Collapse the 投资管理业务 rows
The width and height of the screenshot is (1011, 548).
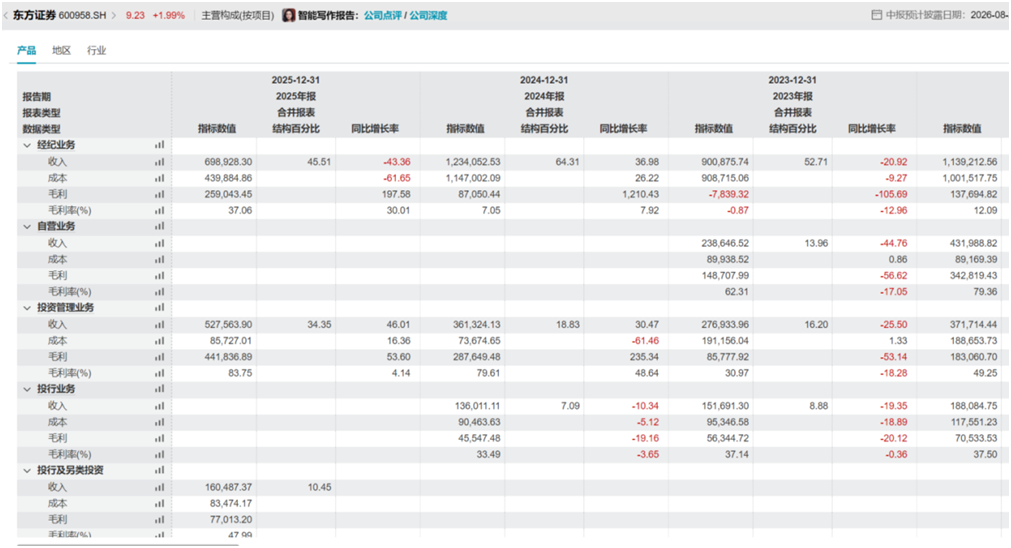pos(27,308)
